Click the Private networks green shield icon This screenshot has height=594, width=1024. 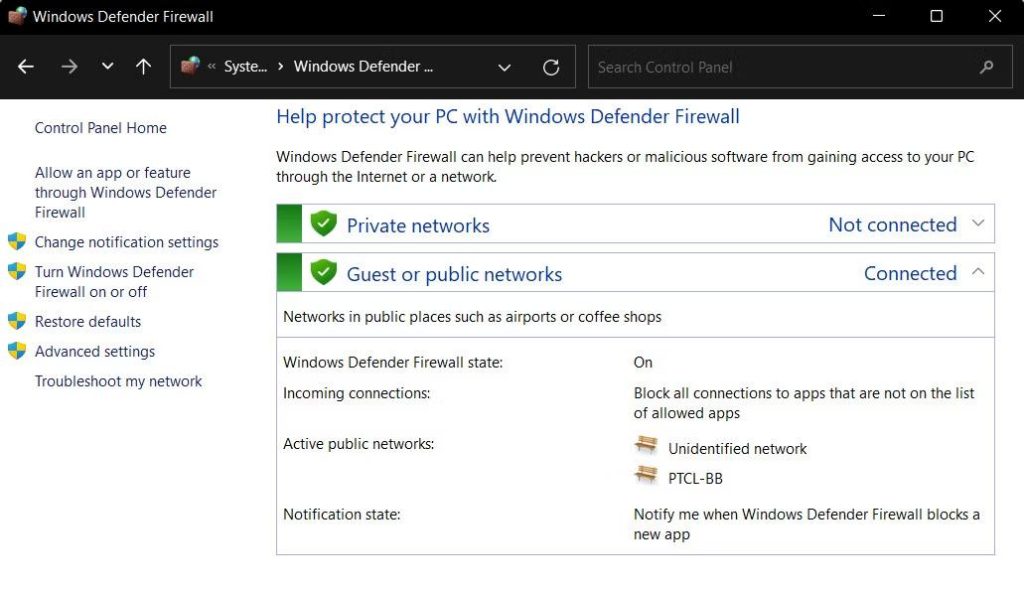pyautogui.click(x=323, y=224)
